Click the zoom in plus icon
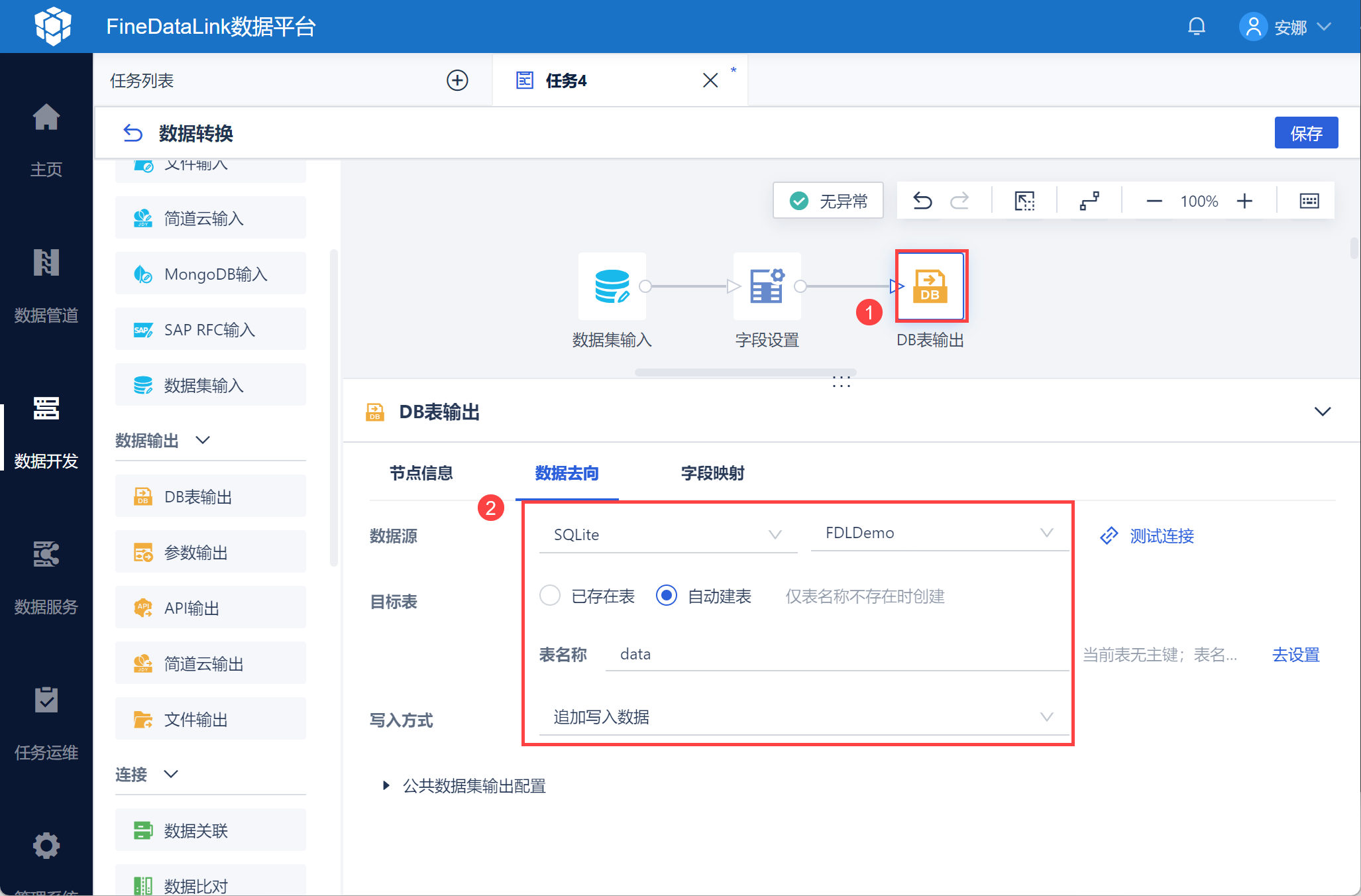Screen dimensions: 1361x896 tap(1244, 201)
